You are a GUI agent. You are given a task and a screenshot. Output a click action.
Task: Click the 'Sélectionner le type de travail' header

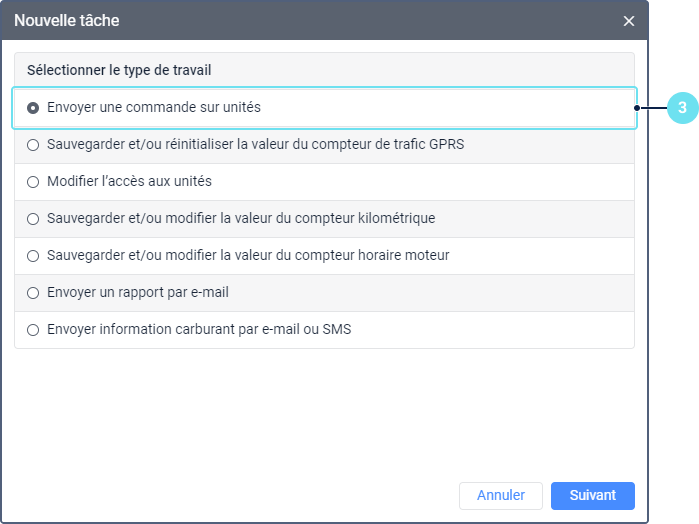119,71
